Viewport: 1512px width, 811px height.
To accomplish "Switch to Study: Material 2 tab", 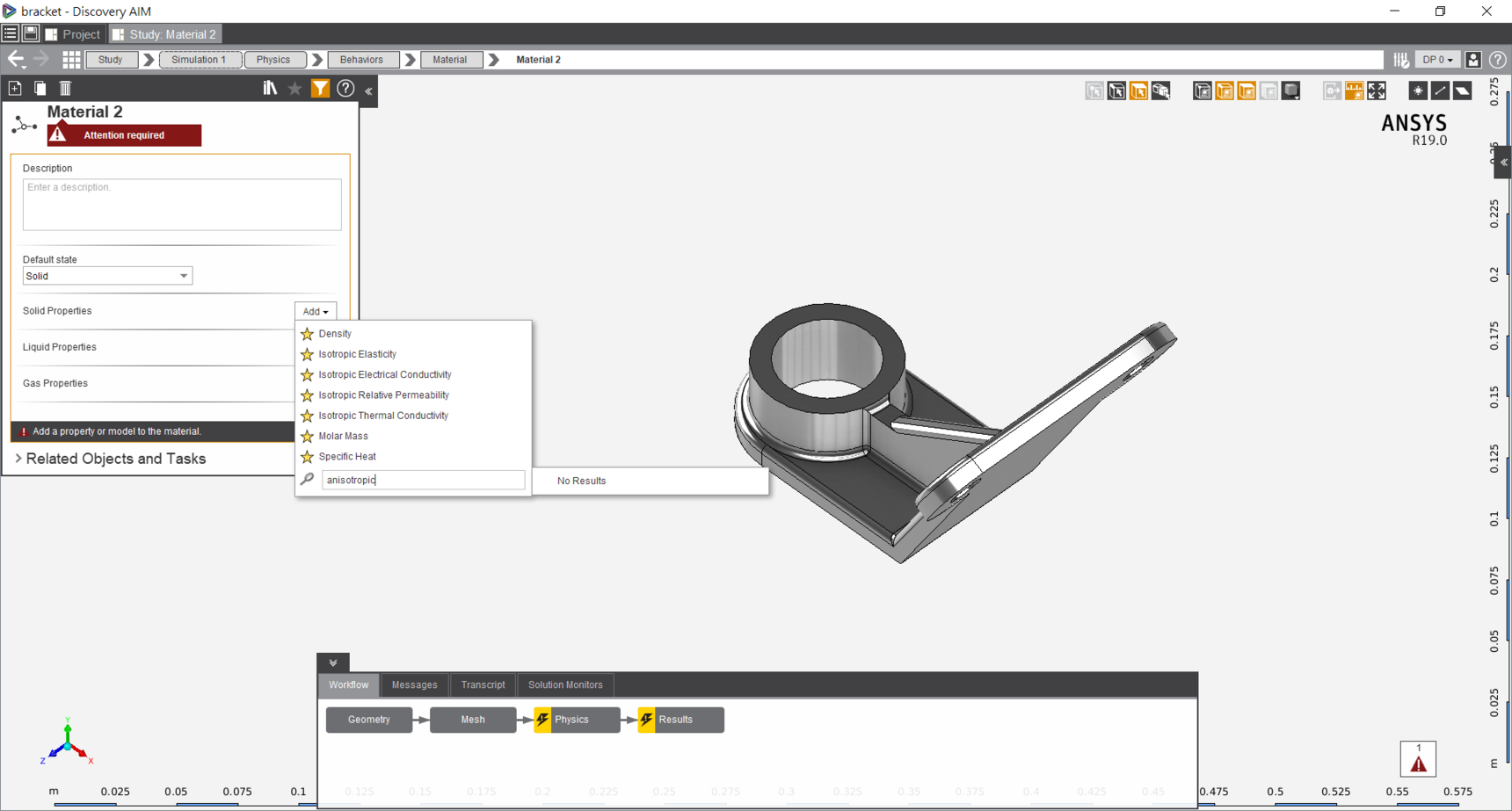I will (x=164, y=34).
